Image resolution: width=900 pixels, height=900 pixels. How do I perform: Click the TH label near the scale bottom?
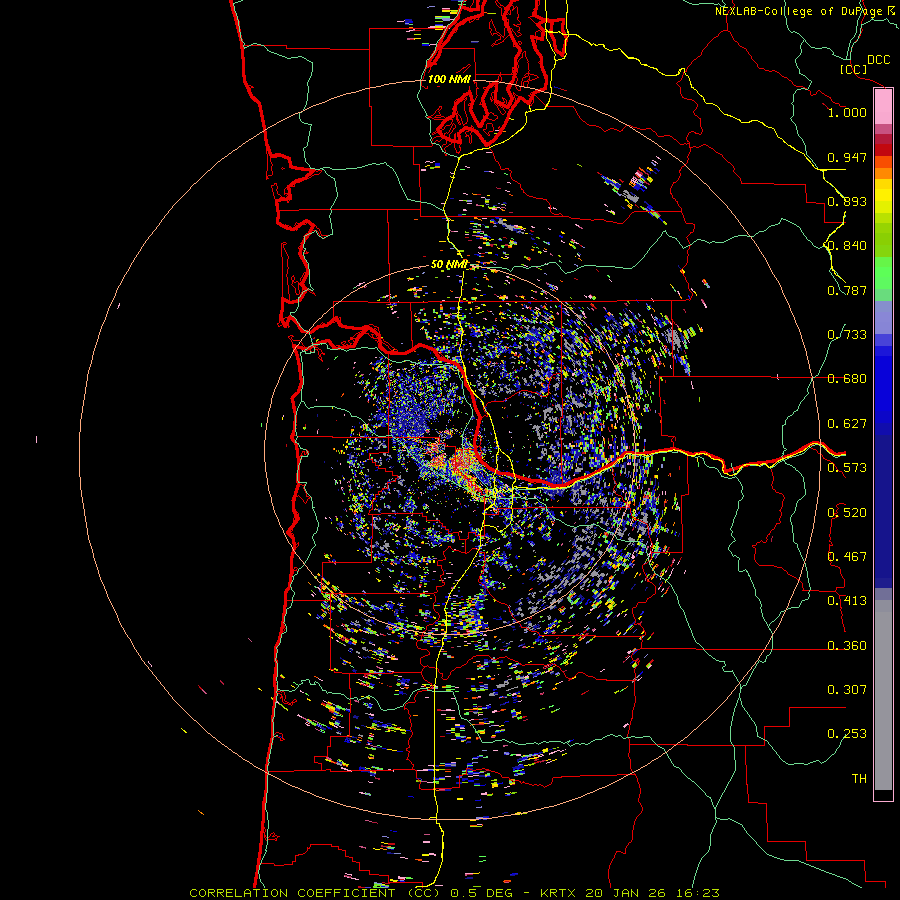pos(859,779)
